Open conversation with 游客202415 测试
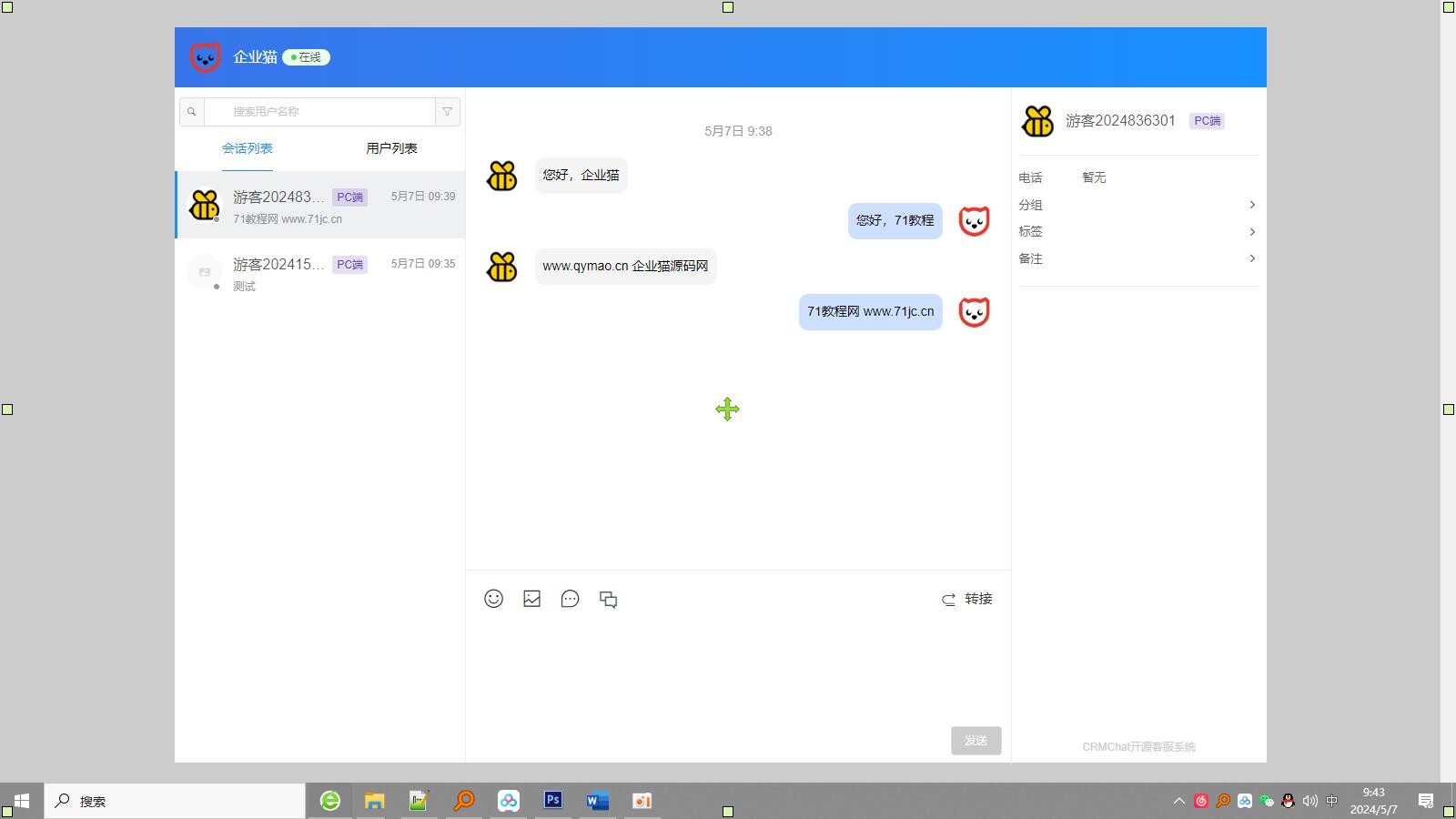 (320, 273)
